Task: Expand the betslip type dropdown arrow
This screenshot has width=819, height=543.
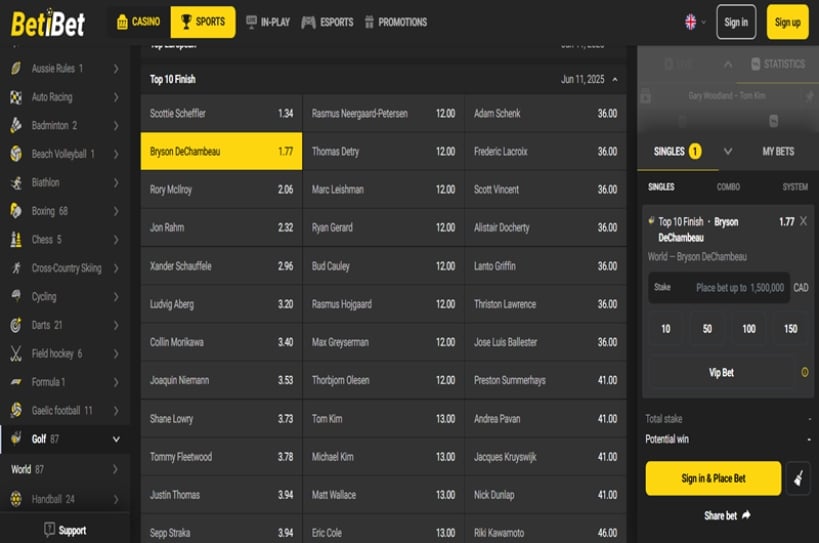Action: (x=728, y=151)
